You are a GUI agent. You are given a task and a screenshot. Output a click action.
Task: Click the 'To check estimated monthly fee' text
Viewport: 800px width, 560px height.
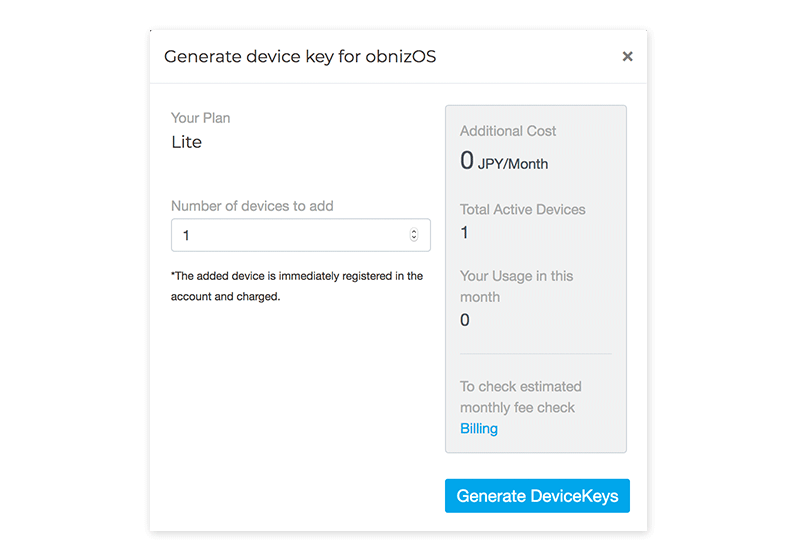point(520,397)
